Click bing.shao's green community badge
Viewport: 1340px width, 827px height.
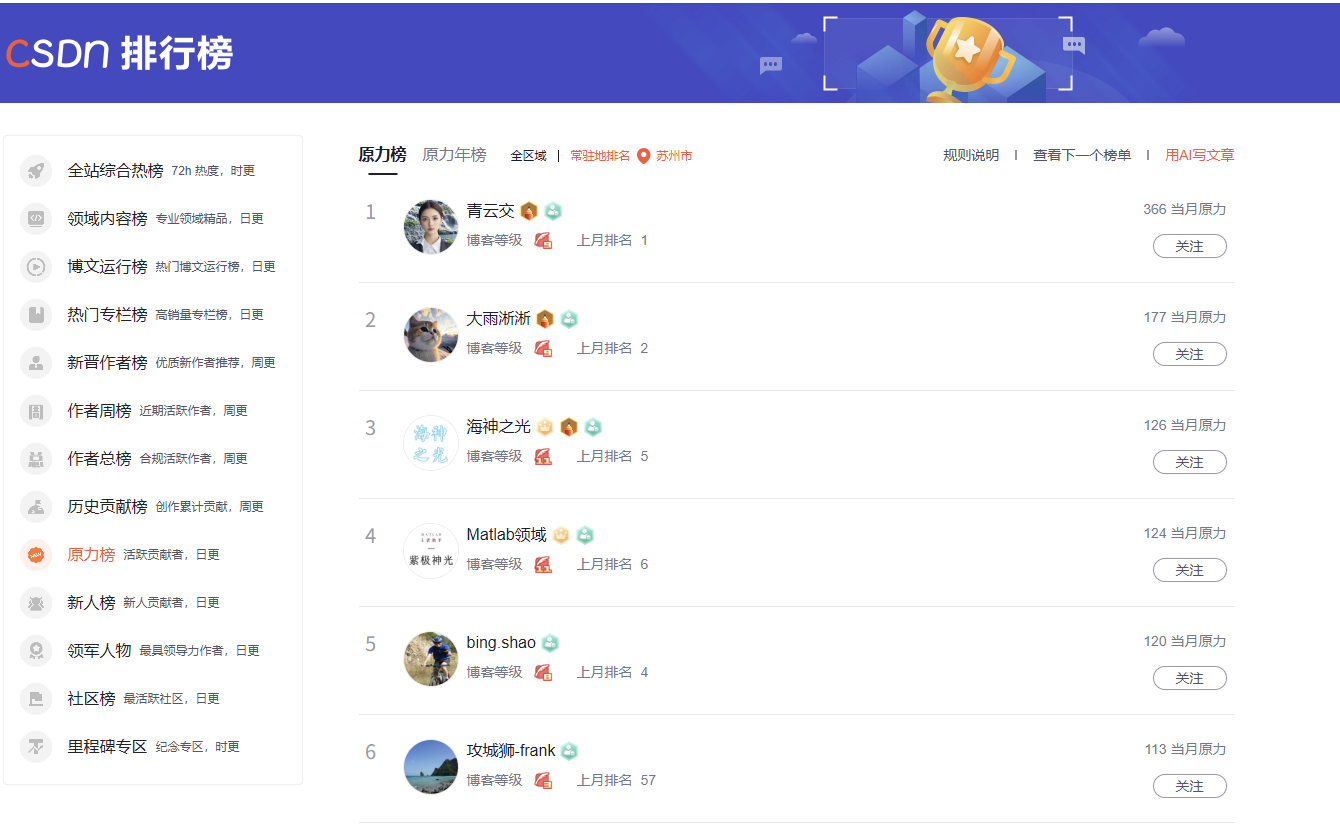coord(550,643)
